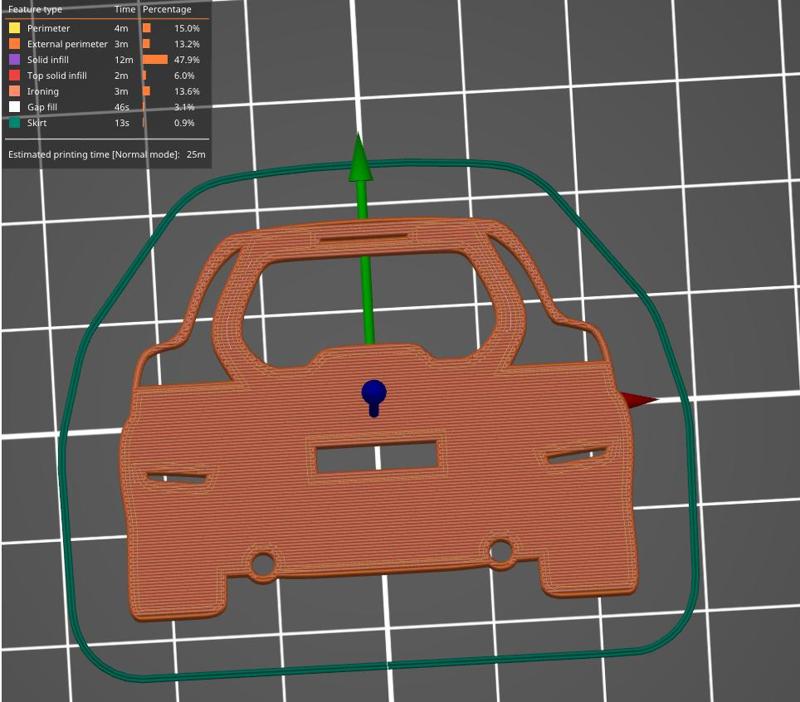Viewport: 800px width, 702px height.
Task: Click the 47.9% Solid infill percentage
Action: 187,60
